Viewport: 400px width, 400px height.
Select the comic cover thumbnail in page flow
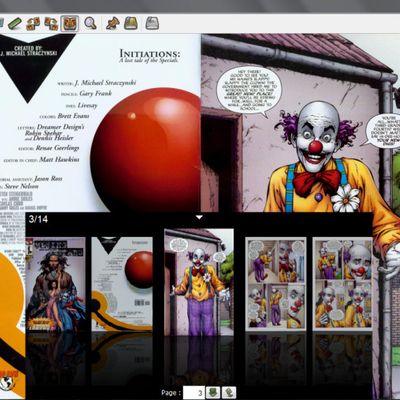[x=56, y=284]
